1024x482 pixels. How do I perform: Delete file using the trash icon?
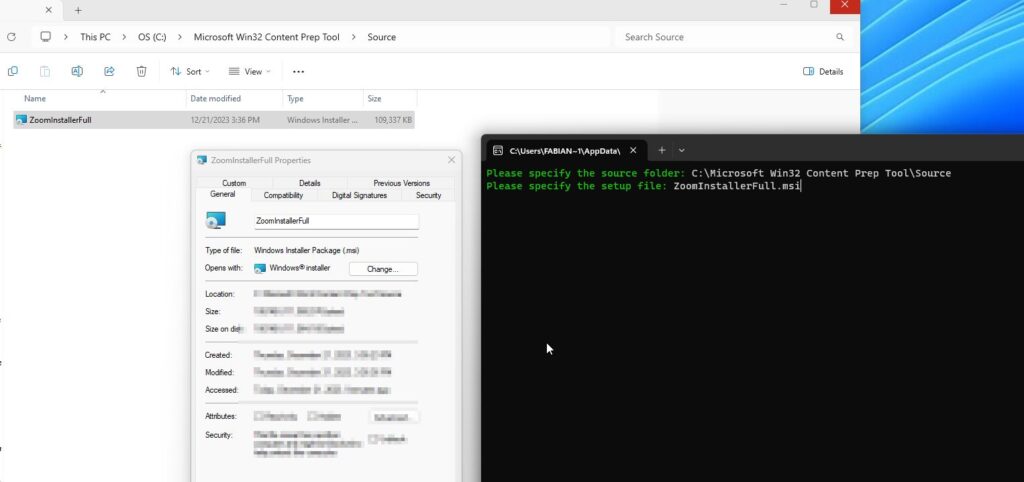(141, 71)
